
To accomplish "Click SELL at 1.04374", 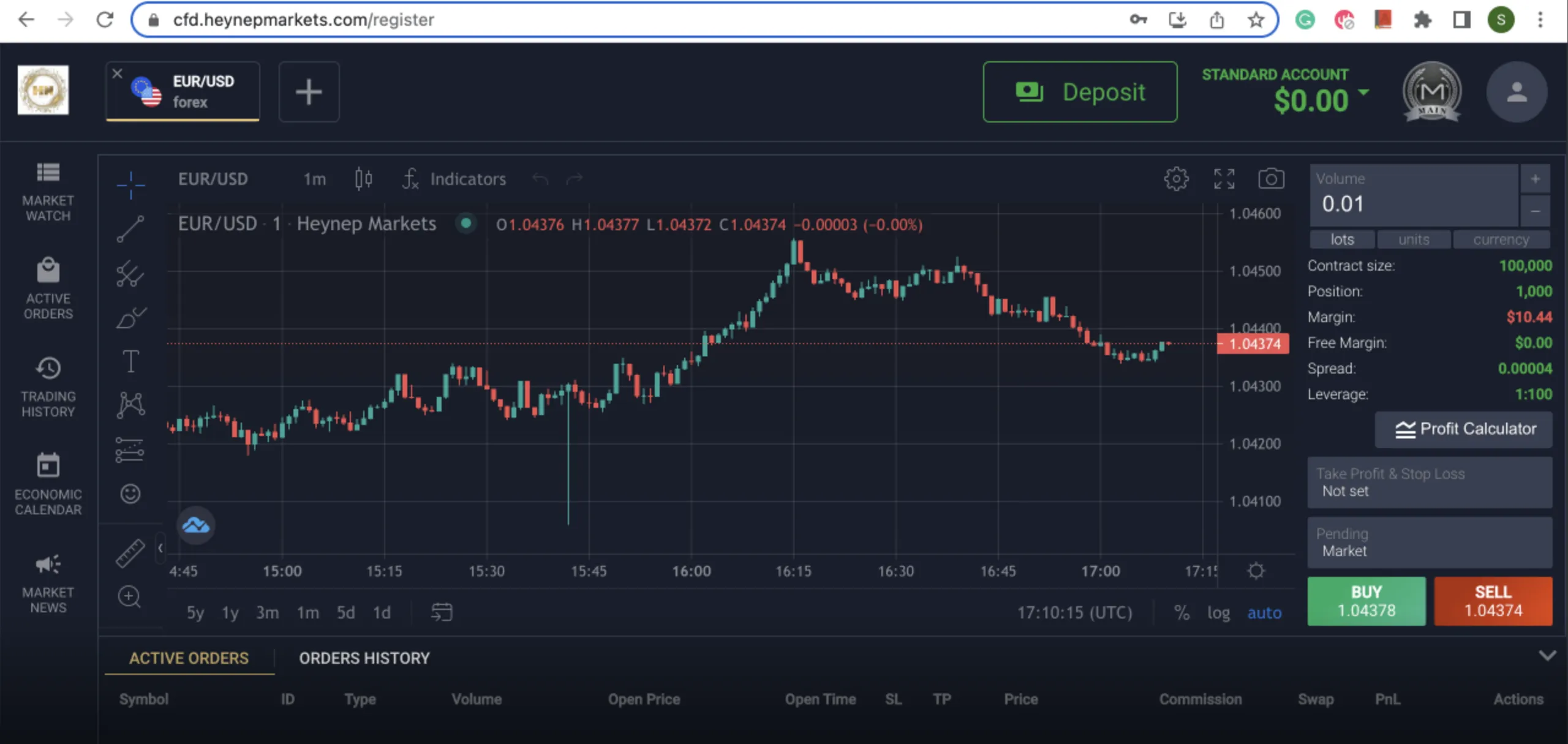I will [x=1493, y=601].
